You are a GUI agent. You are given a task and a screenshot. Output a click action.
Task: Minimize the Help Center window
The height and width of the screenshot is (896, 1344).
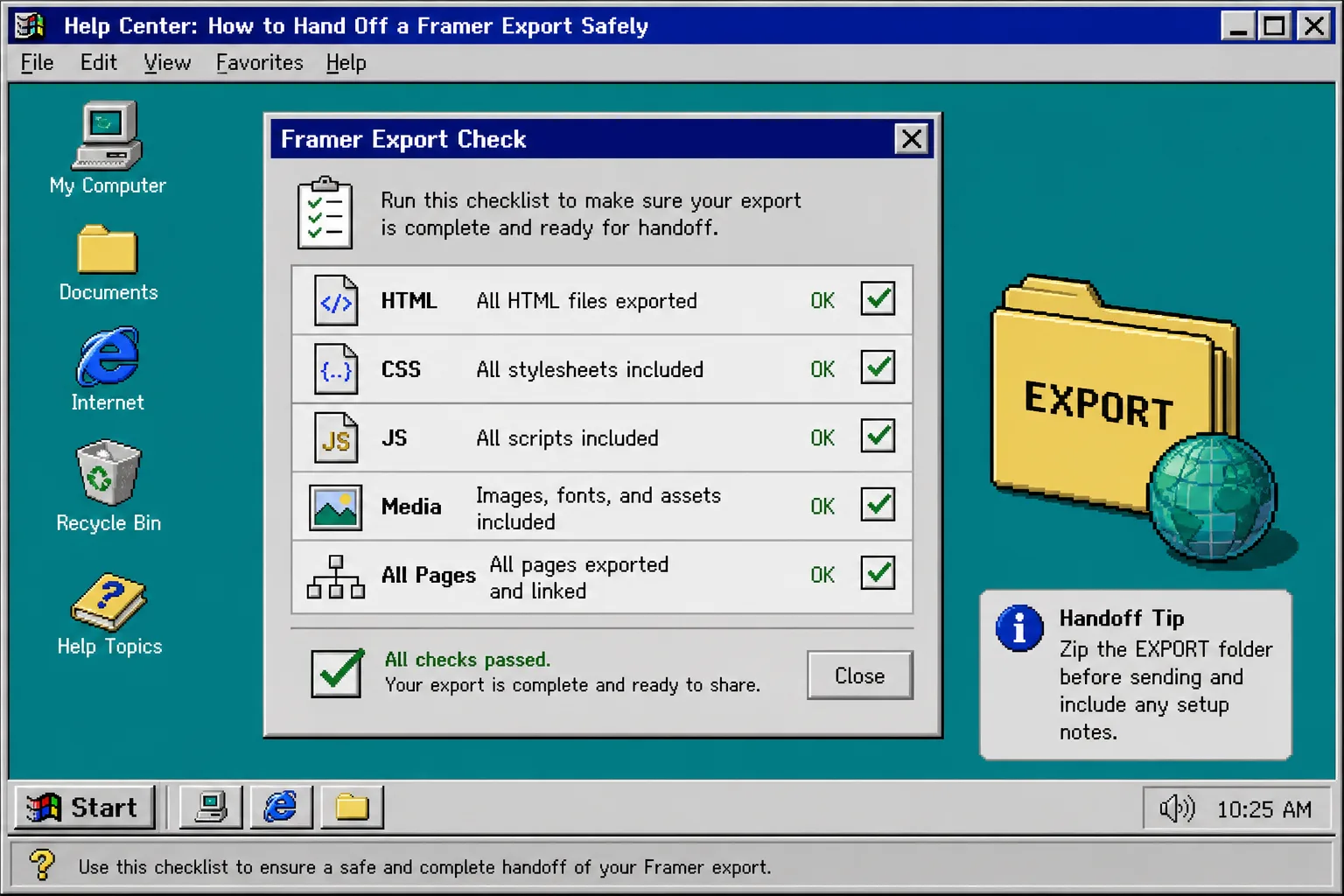[x=1238, y=25]
